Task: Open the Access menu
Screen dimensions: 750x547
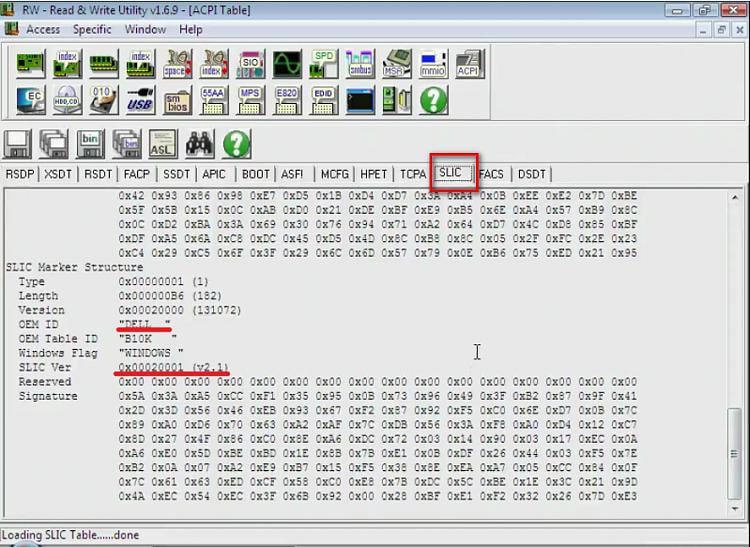Action: click(43, 30)
